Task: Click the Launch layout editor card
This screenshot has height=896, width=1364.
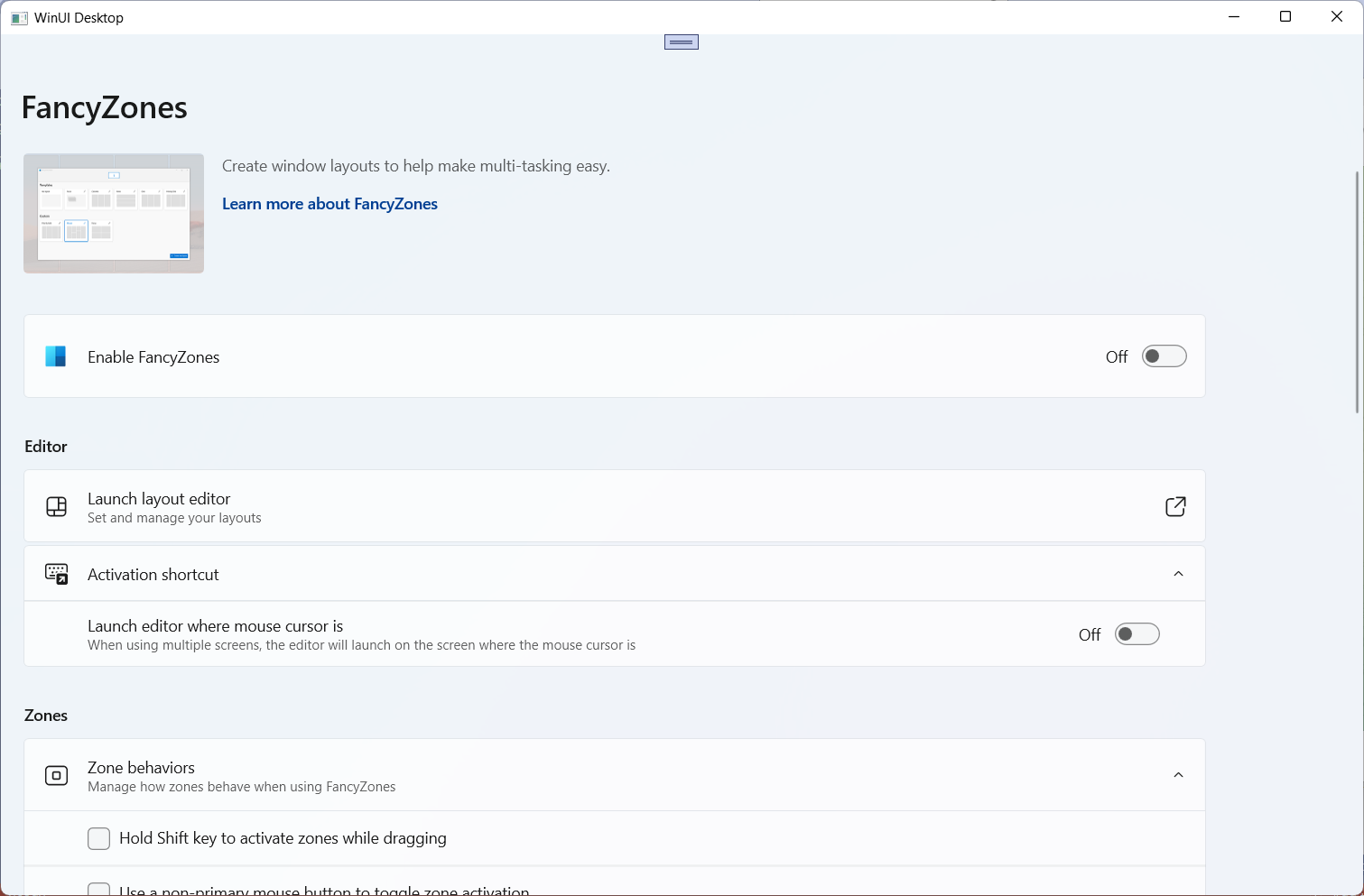Action: (x=615, y=506)
